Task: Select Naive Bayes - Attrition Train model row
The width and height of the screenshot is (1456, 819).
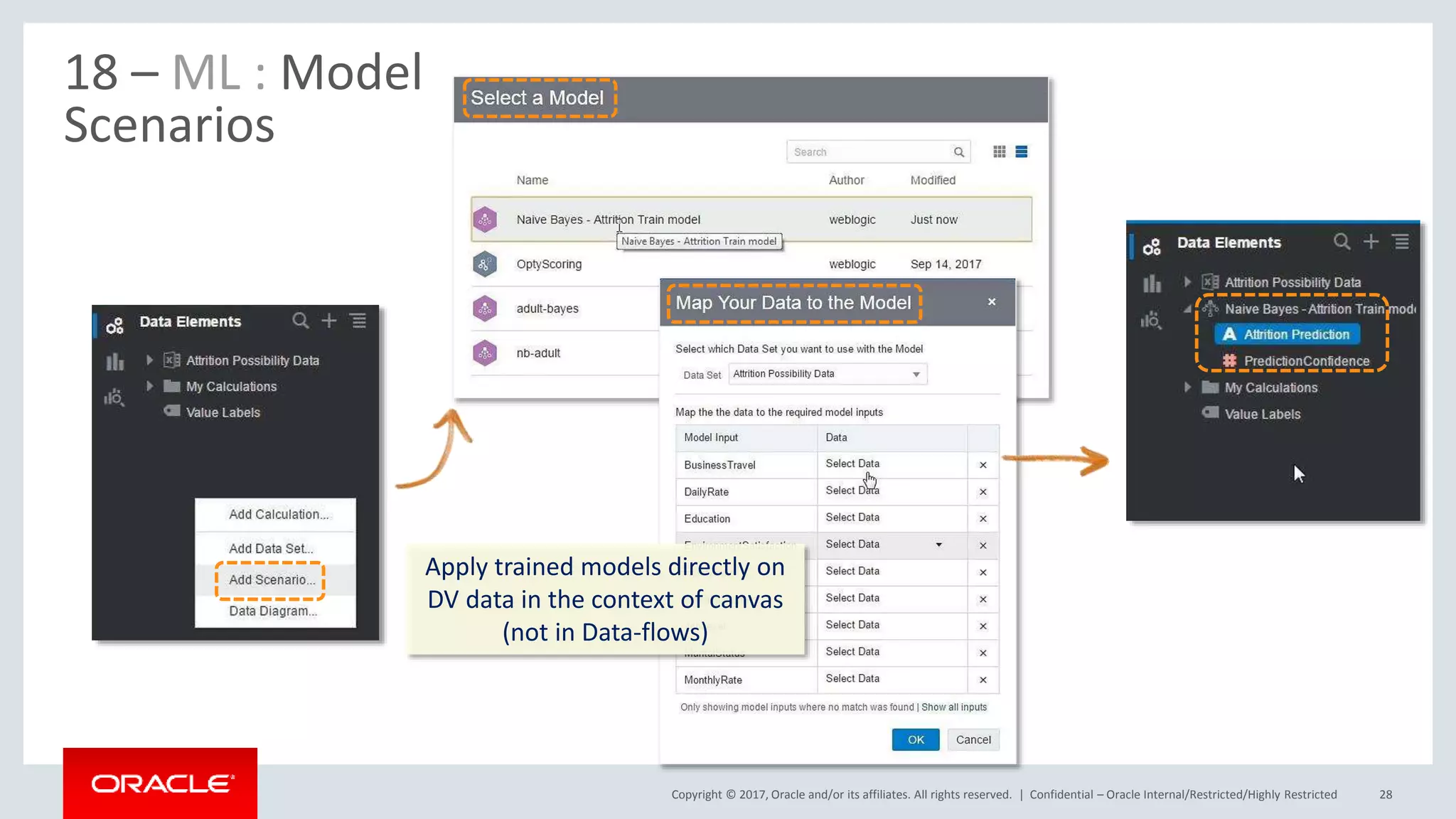Action: click(751, 220)
